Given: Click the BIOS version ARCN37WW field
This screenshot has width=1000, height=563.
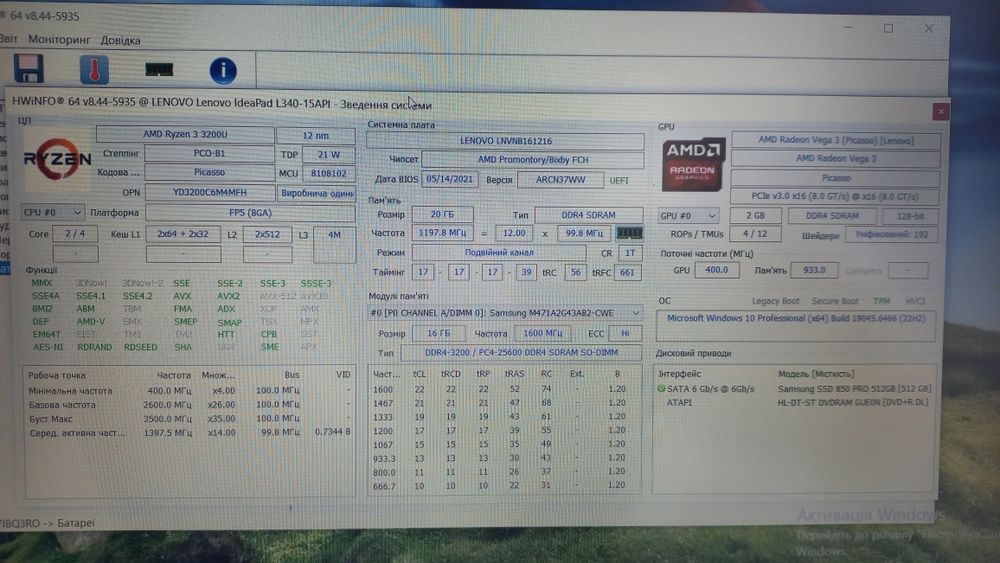Looking at the screenshot, I should click(560, 180).
